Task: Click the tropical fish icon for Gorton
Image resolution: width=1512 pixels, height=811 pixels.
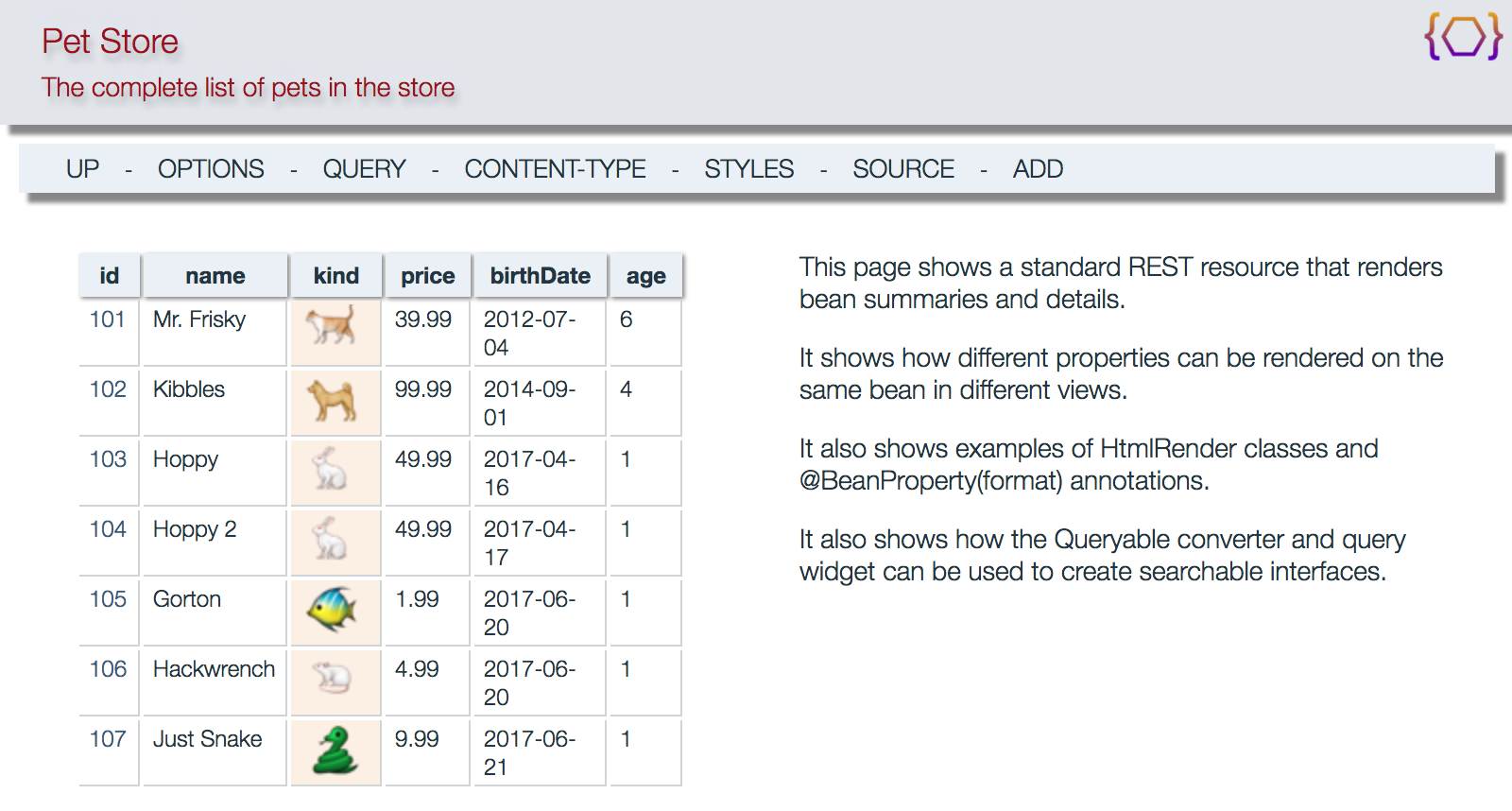Action: click(x=332, y=609)
